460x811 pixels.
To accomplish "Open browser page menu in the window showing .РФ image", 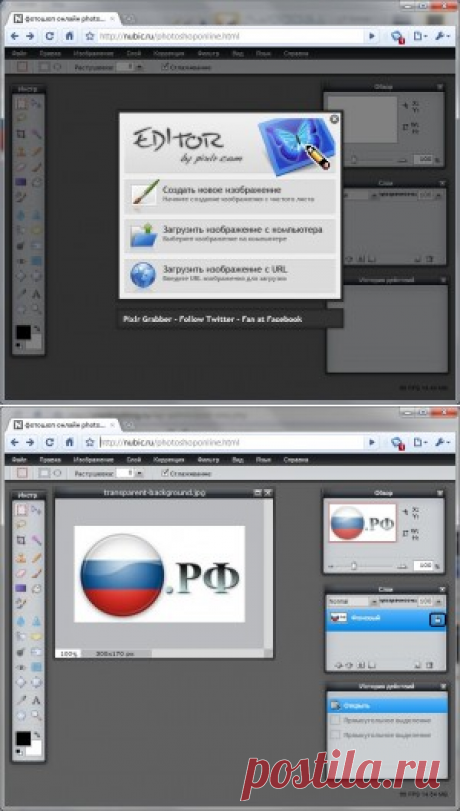I will [420, 442].
